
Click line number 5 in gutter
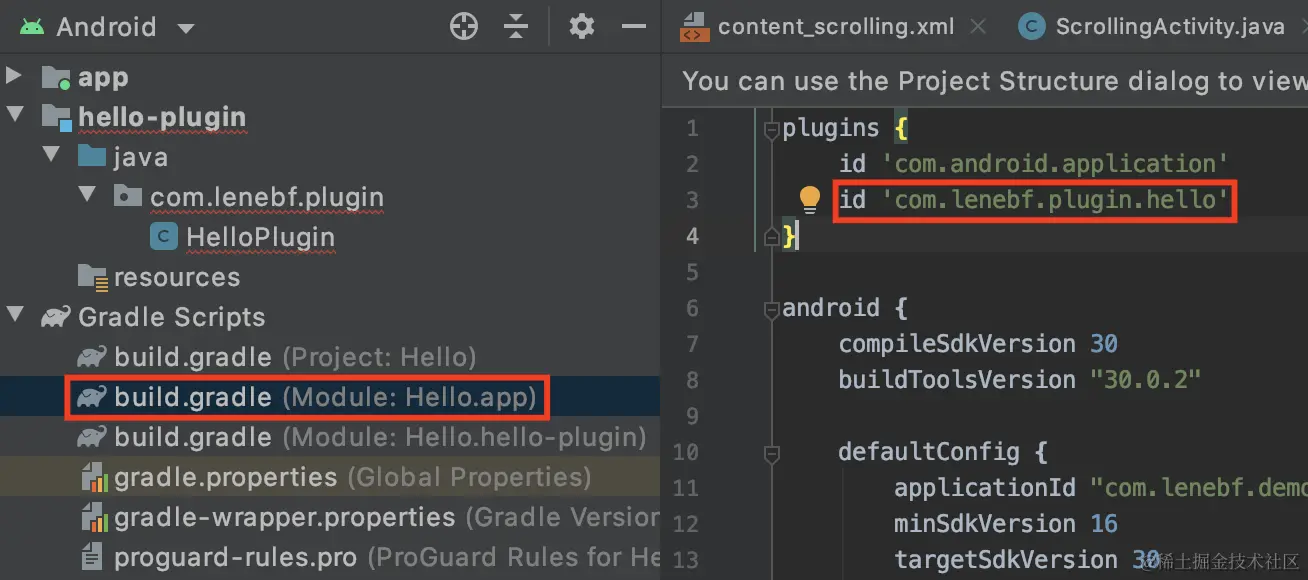(692, 272)
